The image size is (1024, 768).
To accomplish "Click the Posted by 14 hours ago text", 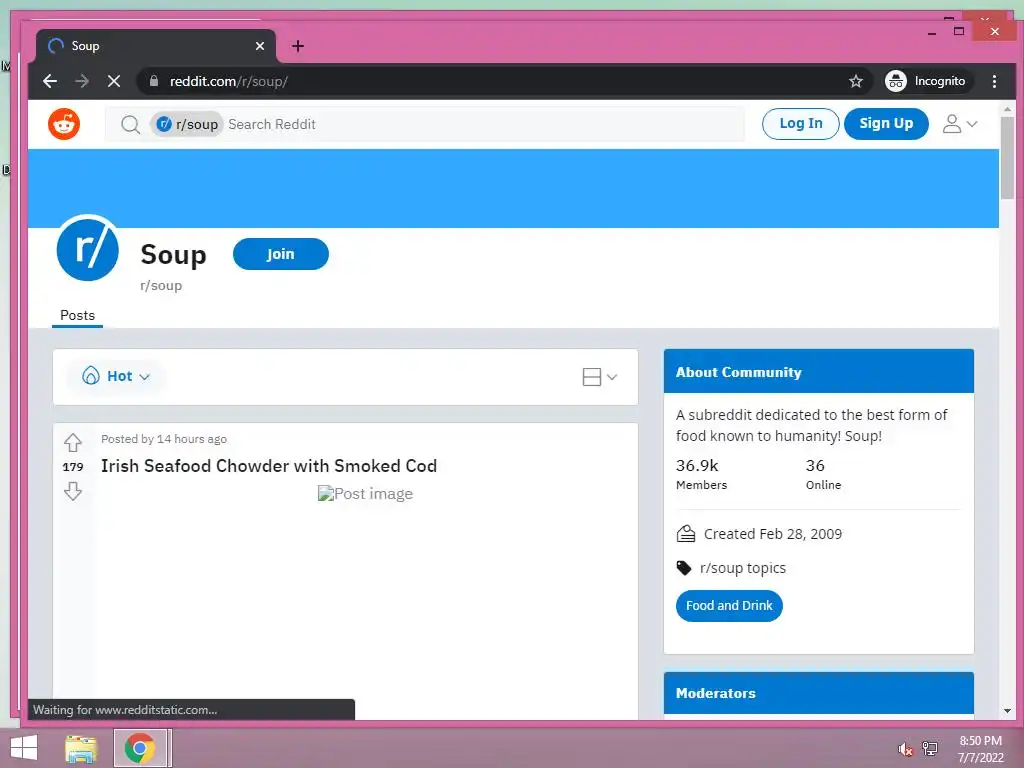I will click(164, 439).
